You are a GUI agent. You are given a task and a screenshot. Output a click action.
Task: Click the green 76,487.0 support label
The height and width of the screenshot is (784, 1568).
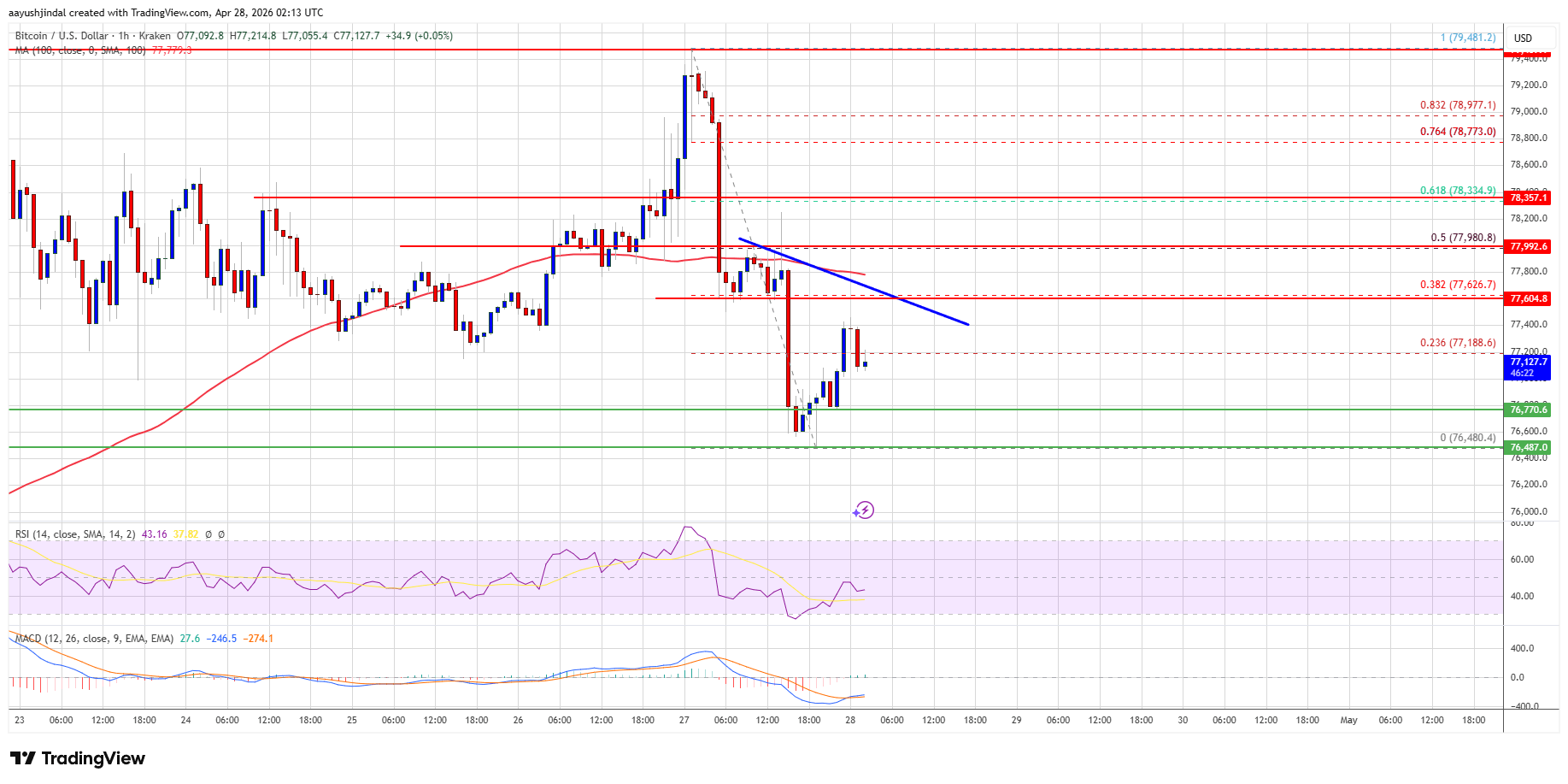point(1528,447)
